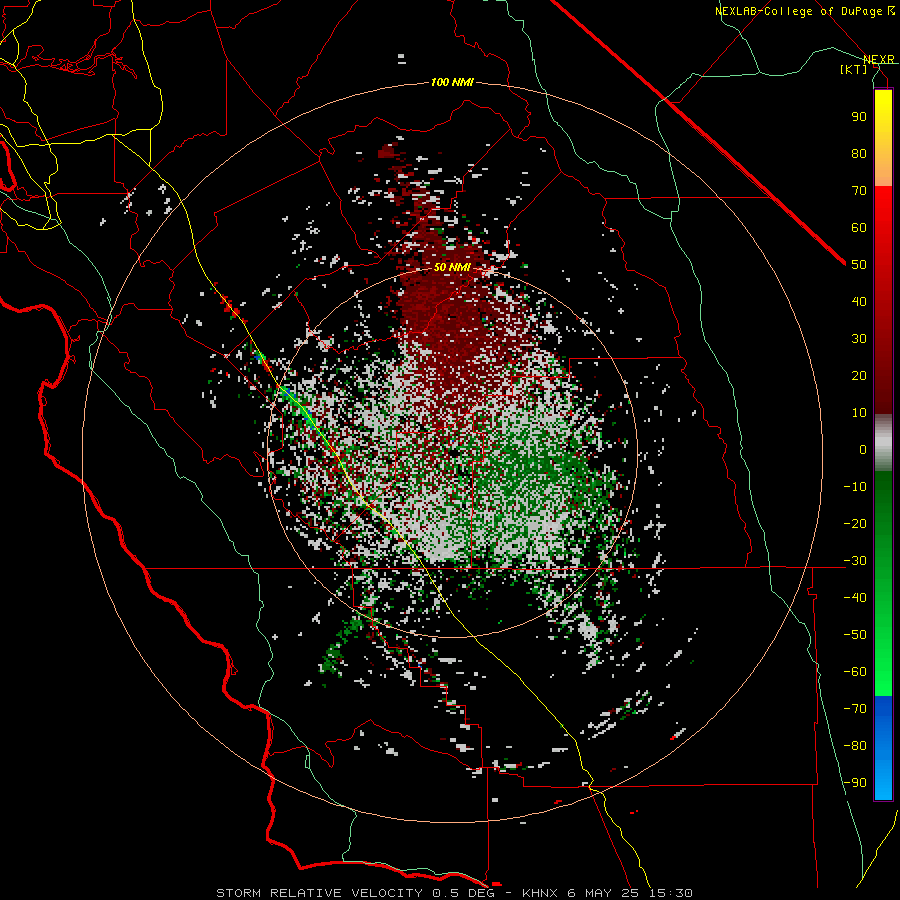Click the -40 value on the velocity scale
The image size is (900, 900).
[x=855, y=598]
